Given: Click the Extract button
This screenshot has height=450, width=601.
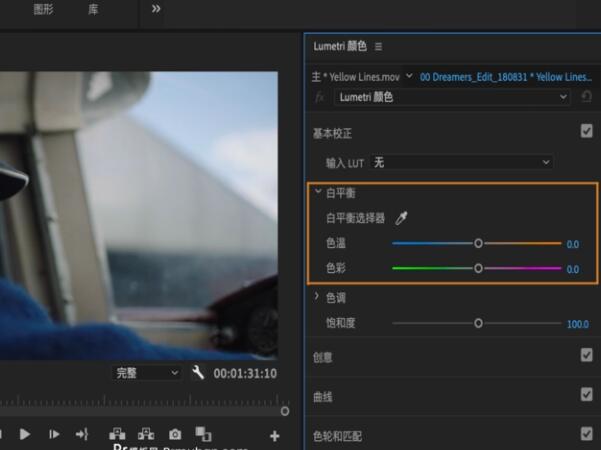Looking at the screenshot, I should [x=146, y=434].
